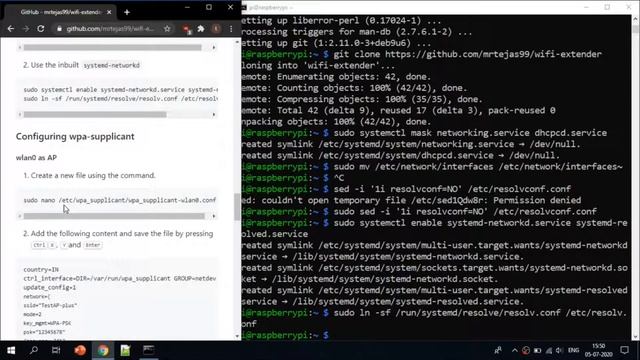Open the Chrome profile avatar

[x=216, y=29]
